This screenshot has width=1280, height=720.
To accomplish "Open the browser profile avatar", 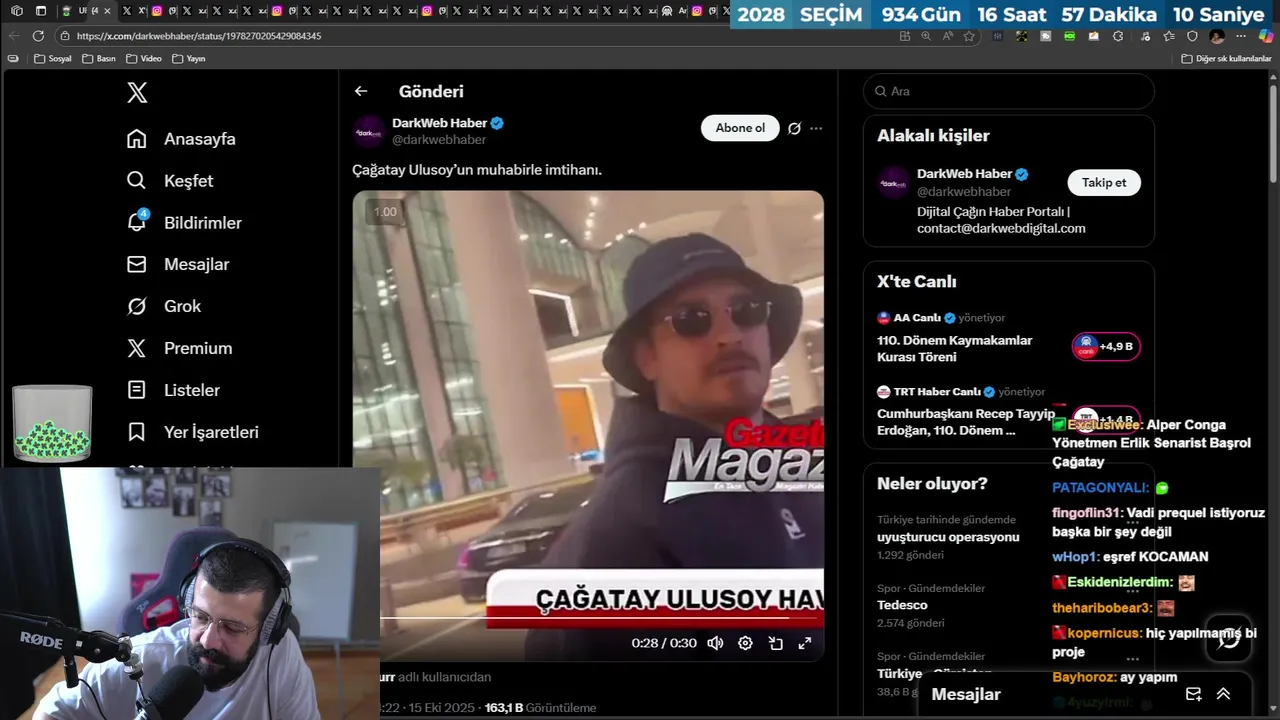I will pos(1217,36).
